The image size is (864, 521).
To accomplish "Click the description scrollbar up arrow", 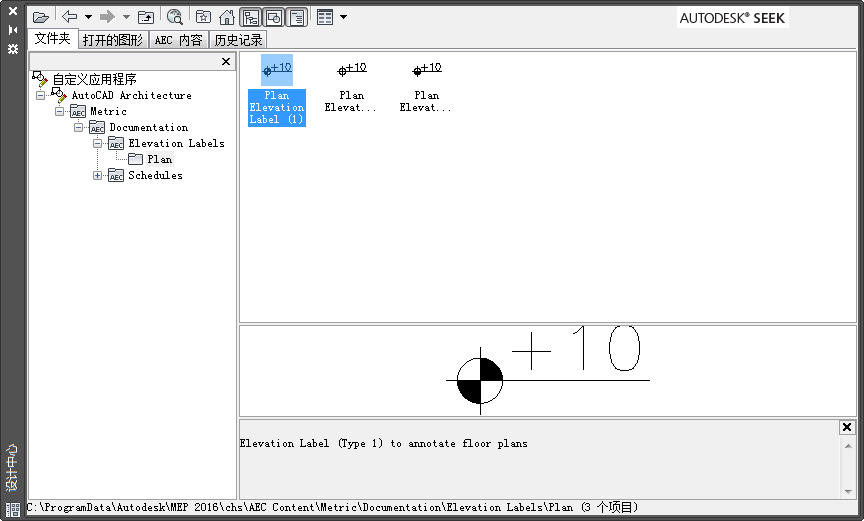I will coord(848,446).
